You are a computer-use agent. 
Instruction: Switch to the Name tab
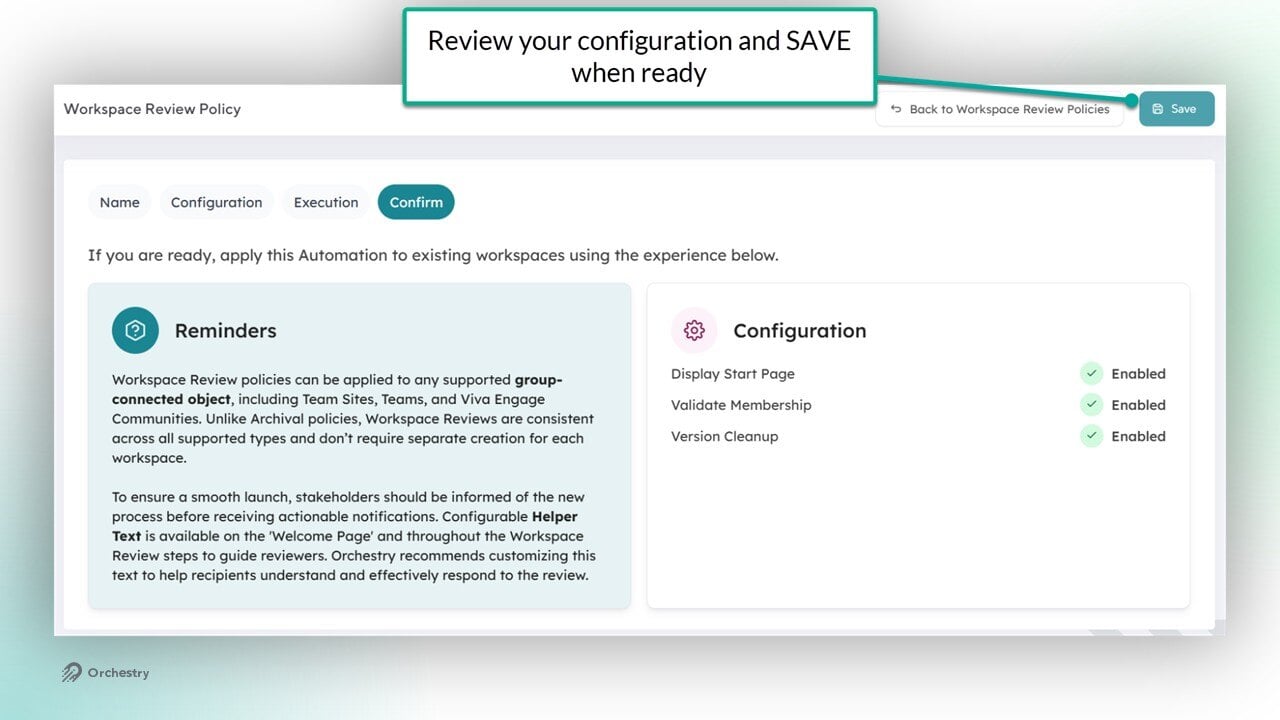click(120, 202)
